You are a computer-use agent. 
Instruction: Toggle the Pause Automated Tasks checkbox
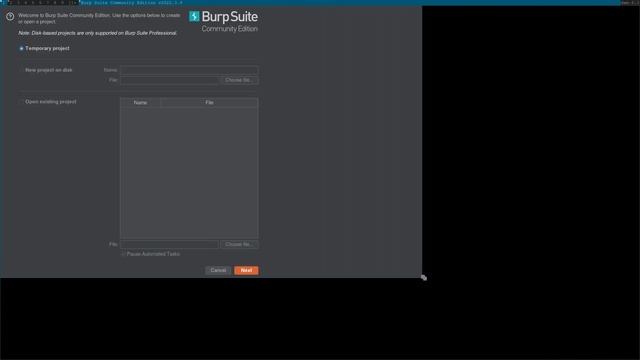(x=123, y=254)
